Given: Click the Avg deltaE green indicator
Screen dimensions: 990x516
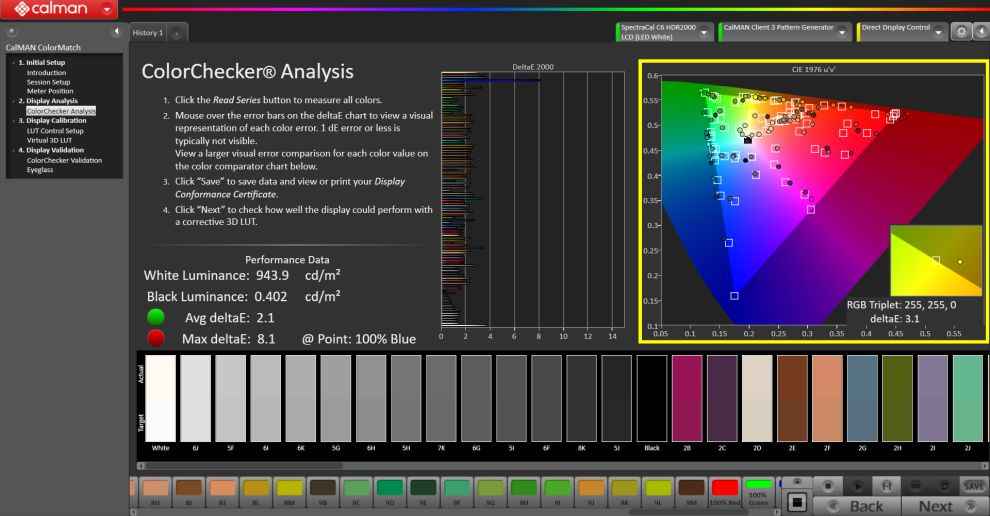Looking at the screenshot, I should click(155, 316).
